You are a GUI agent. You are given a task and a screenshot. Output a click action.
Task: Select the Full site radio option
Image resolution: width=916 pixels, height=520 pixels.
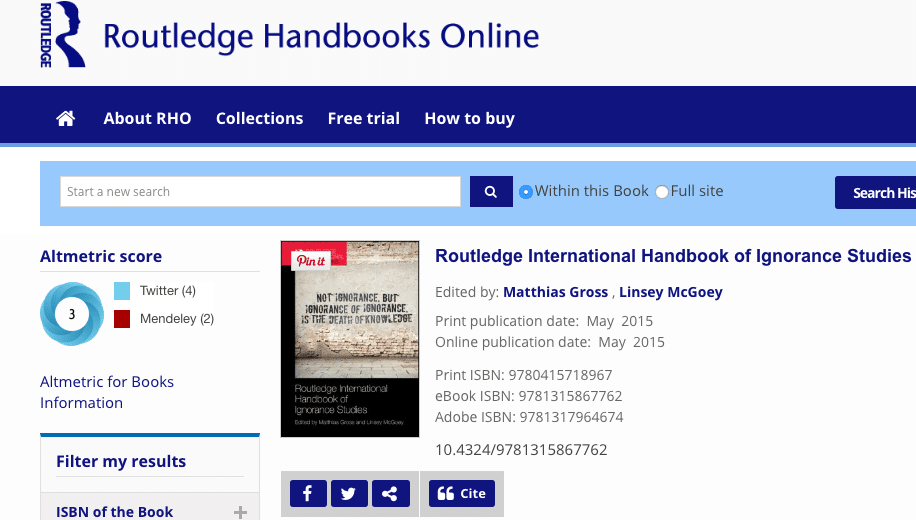[x=662, y=192]
